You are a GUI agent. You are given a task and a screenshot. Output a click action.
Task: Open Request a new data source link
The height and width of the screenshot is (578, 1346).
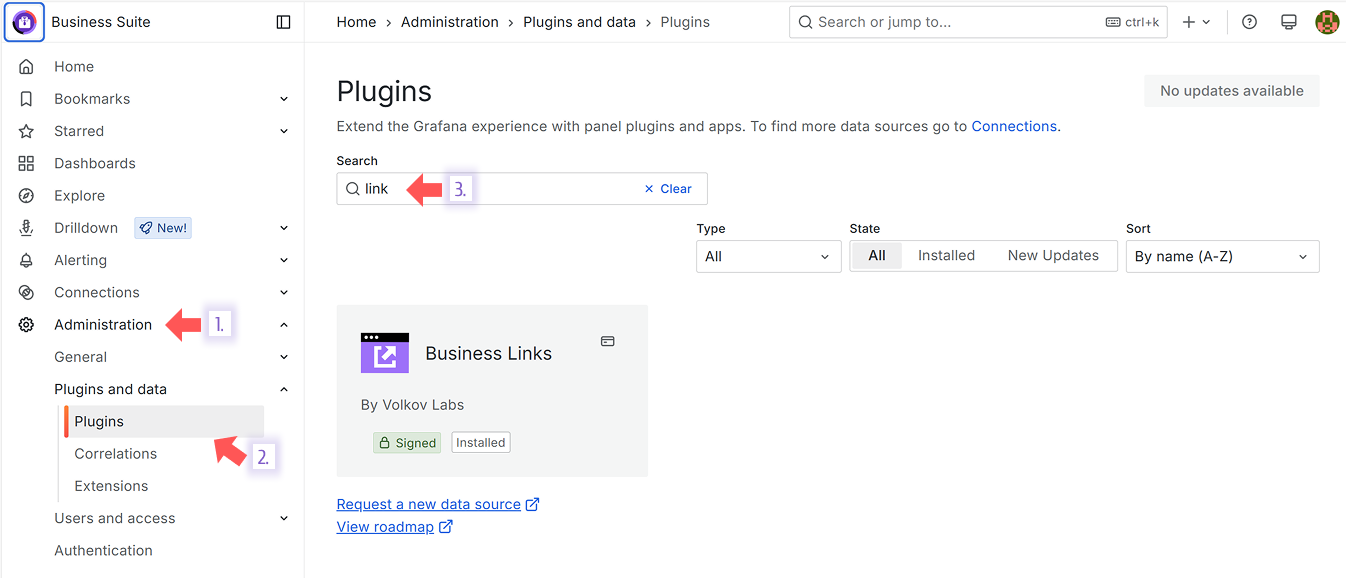(x=429, y=504)
